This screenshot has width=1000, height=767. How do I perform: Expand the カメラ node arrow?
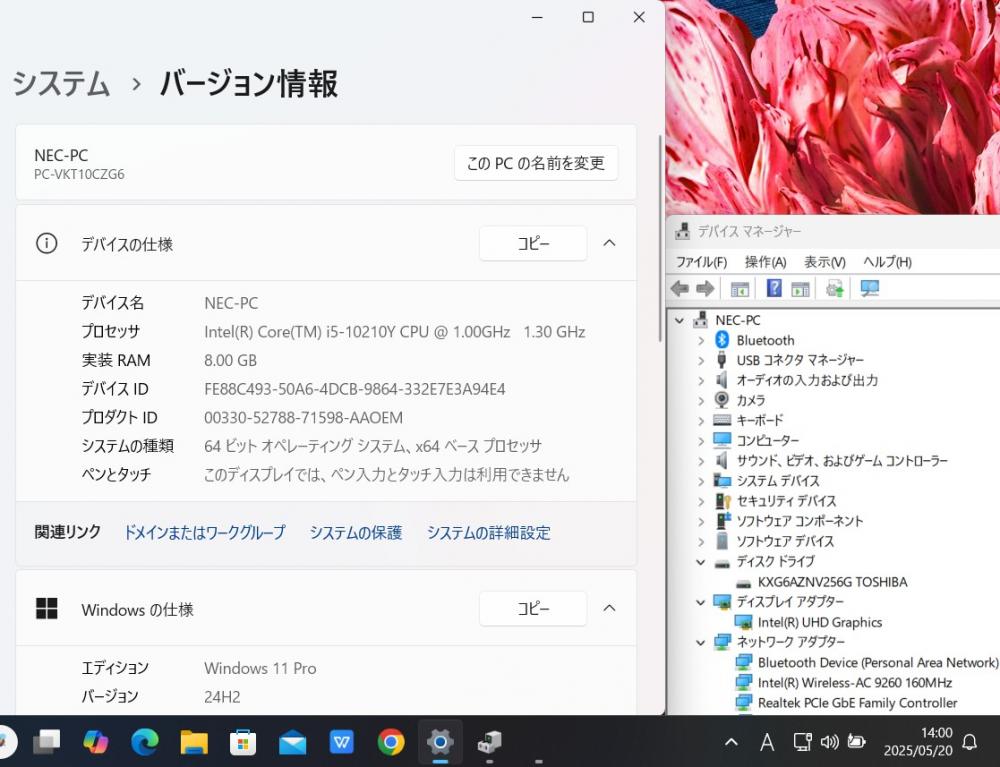[701, 400]
